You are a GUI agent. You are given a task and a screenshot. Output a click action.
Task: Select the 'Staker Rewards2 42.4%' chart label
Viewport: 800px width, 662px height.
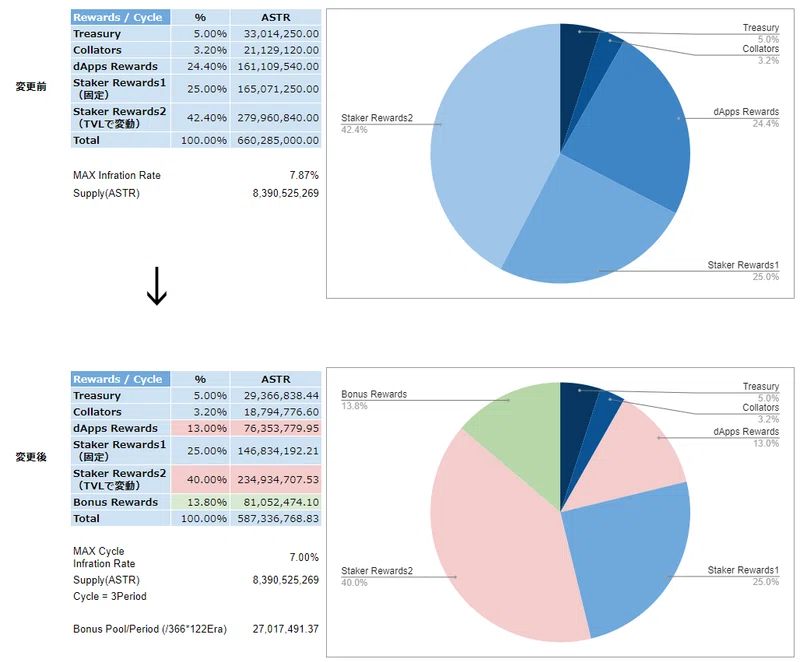point(377,124)
